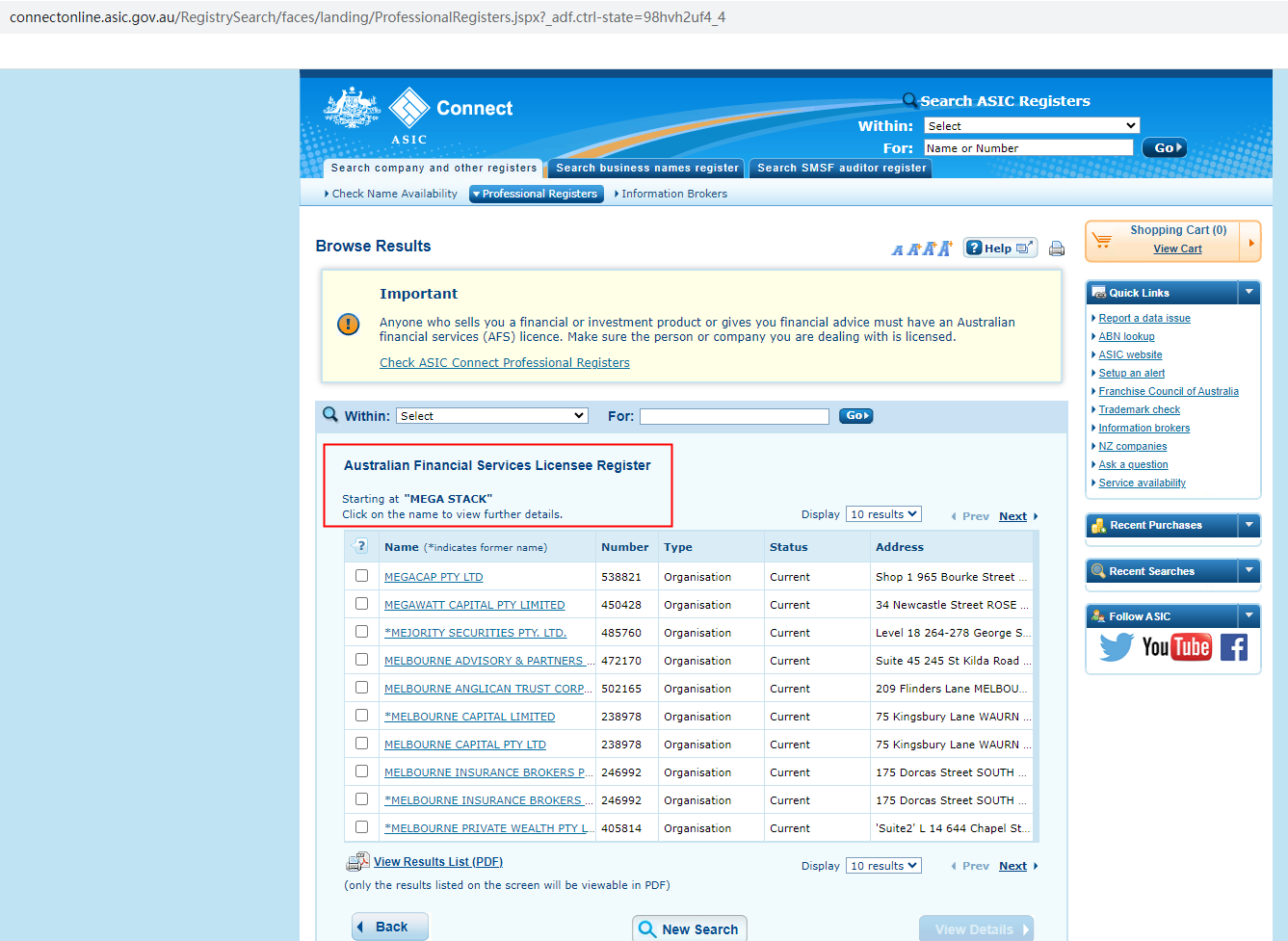Image resolution: width=1288 pixels, height=941 pixels.
Task: Select the MEJORITY SECURITIES PTY. LTD. checkbox
Action: [361, 632]
